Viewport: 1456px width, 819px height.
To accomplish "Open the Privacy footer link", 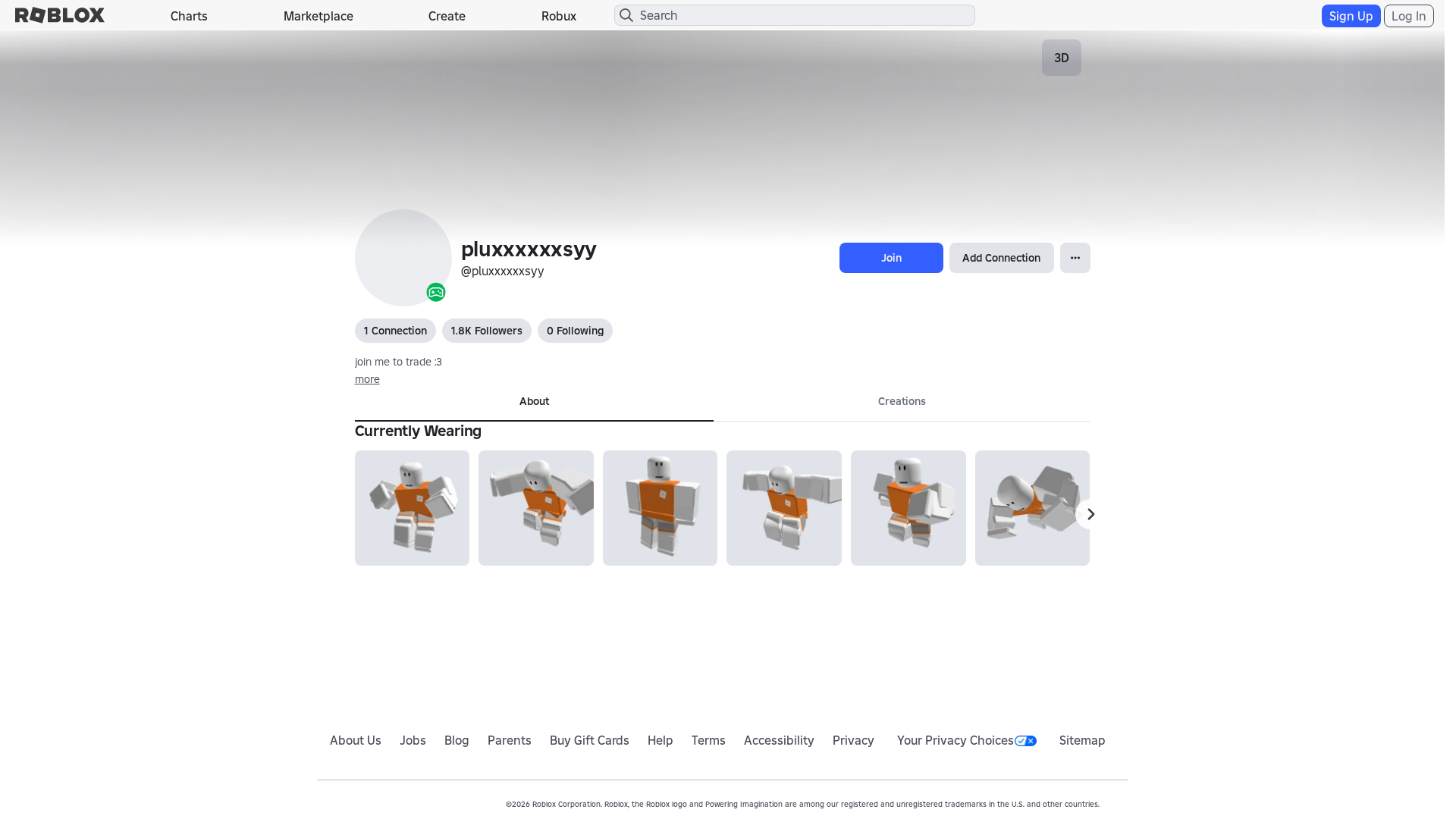I will [x=853, y=740].
